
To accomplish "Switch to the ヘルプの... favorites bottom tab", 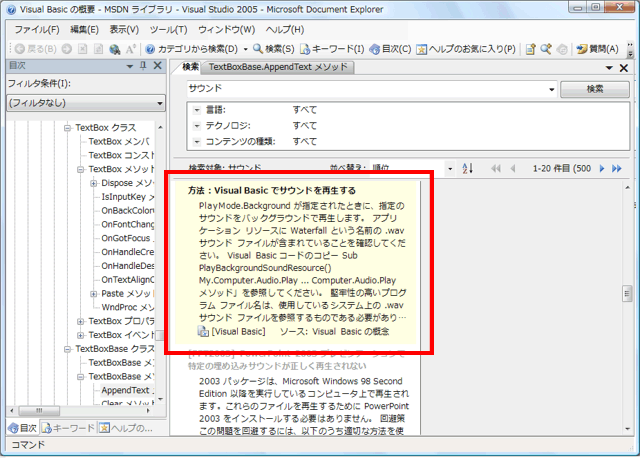I will (x=127, y=428).
